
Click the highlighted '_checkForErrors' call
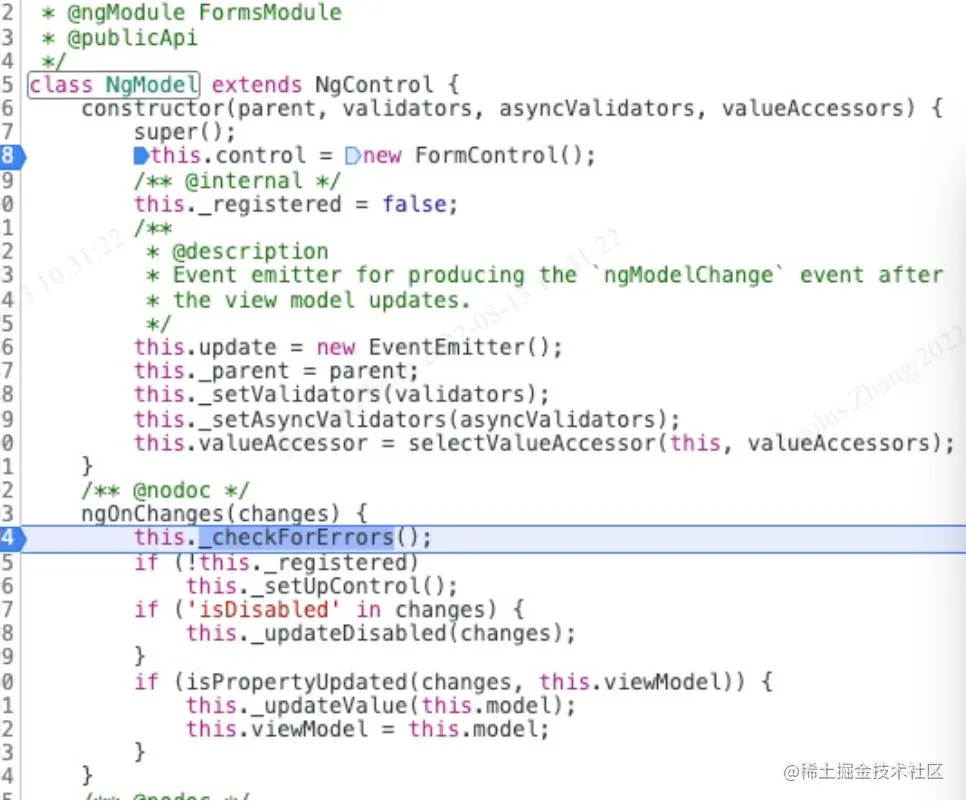296,538
